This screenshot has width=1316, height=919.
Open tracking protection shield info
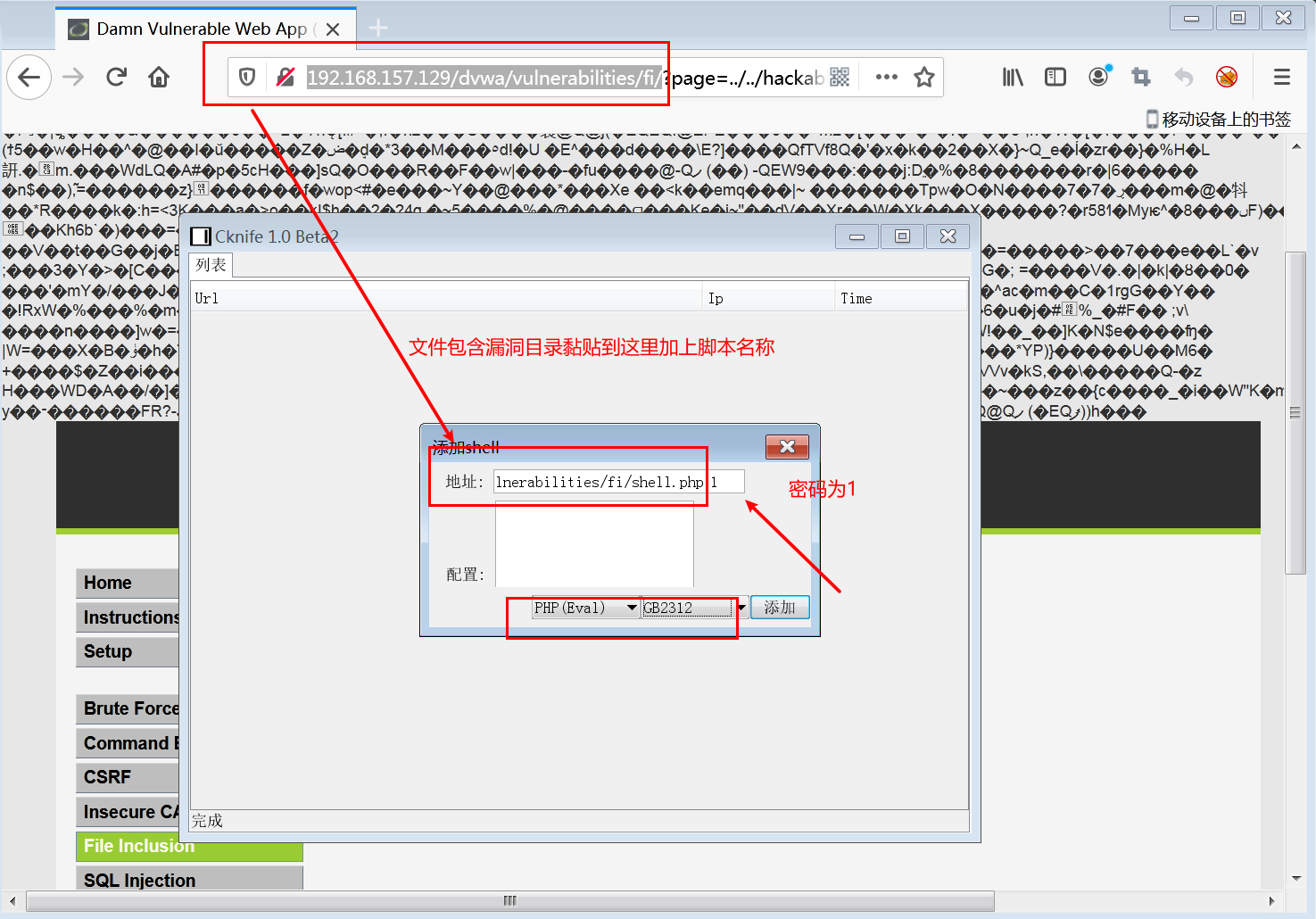point(247,78)
